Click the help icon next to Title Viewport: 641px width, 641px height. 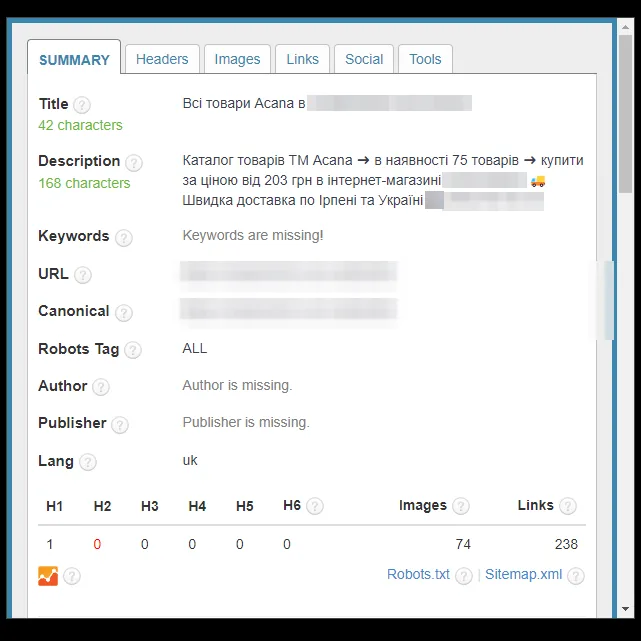(x=82, y=105)
